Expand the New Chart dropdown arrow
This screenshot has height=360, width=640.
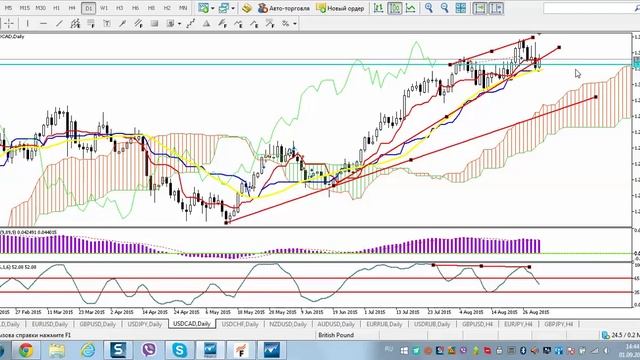point(212,8)
